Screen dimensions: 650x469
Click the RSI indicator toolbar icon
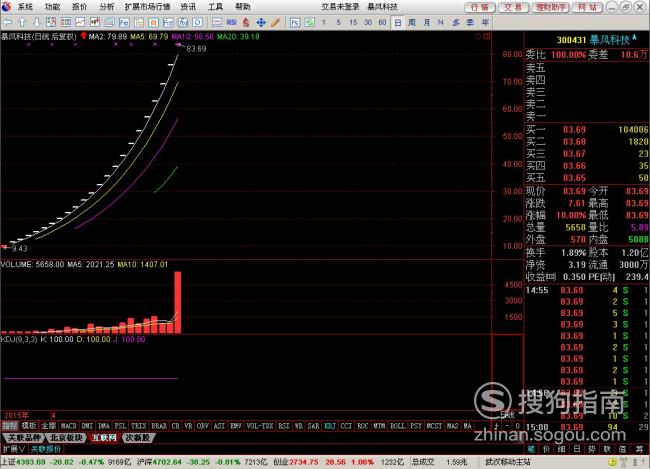tap(231, 22)
